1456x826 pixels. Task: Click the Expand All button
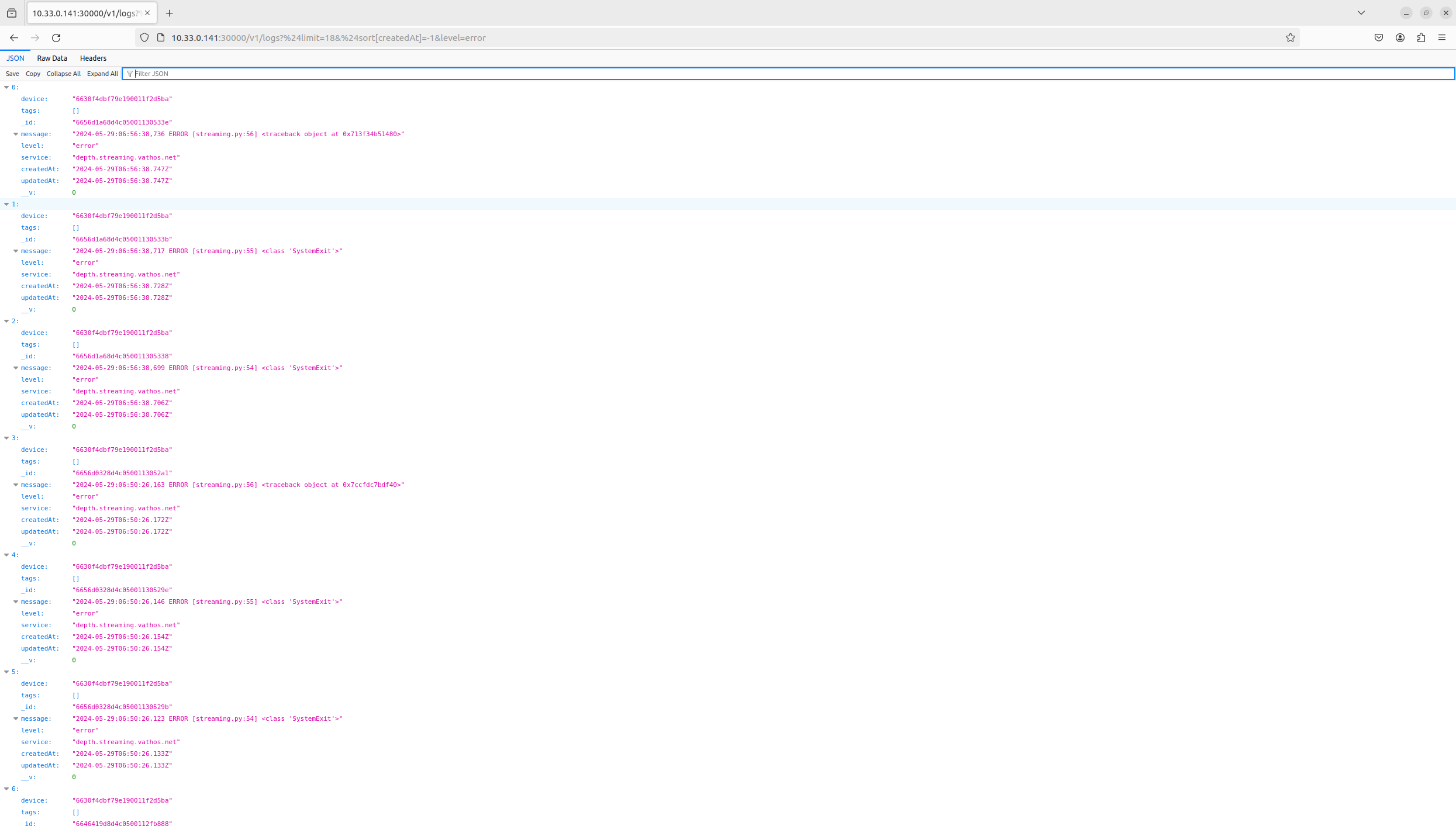(102, 74)
